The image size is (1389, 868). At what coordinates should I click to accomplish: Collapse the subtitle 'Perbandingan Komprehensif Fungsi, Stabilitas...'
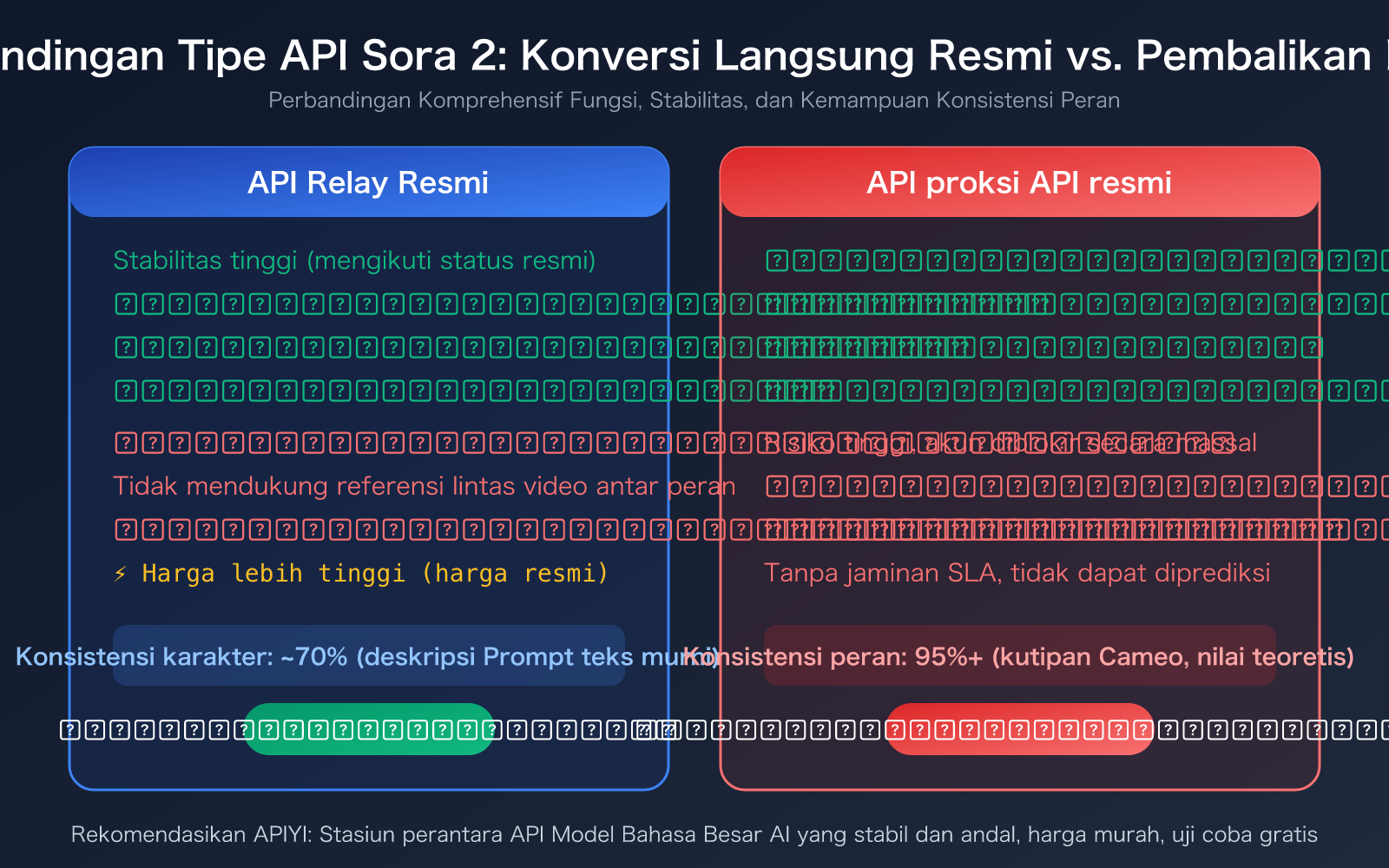click(x=694, y=100)
